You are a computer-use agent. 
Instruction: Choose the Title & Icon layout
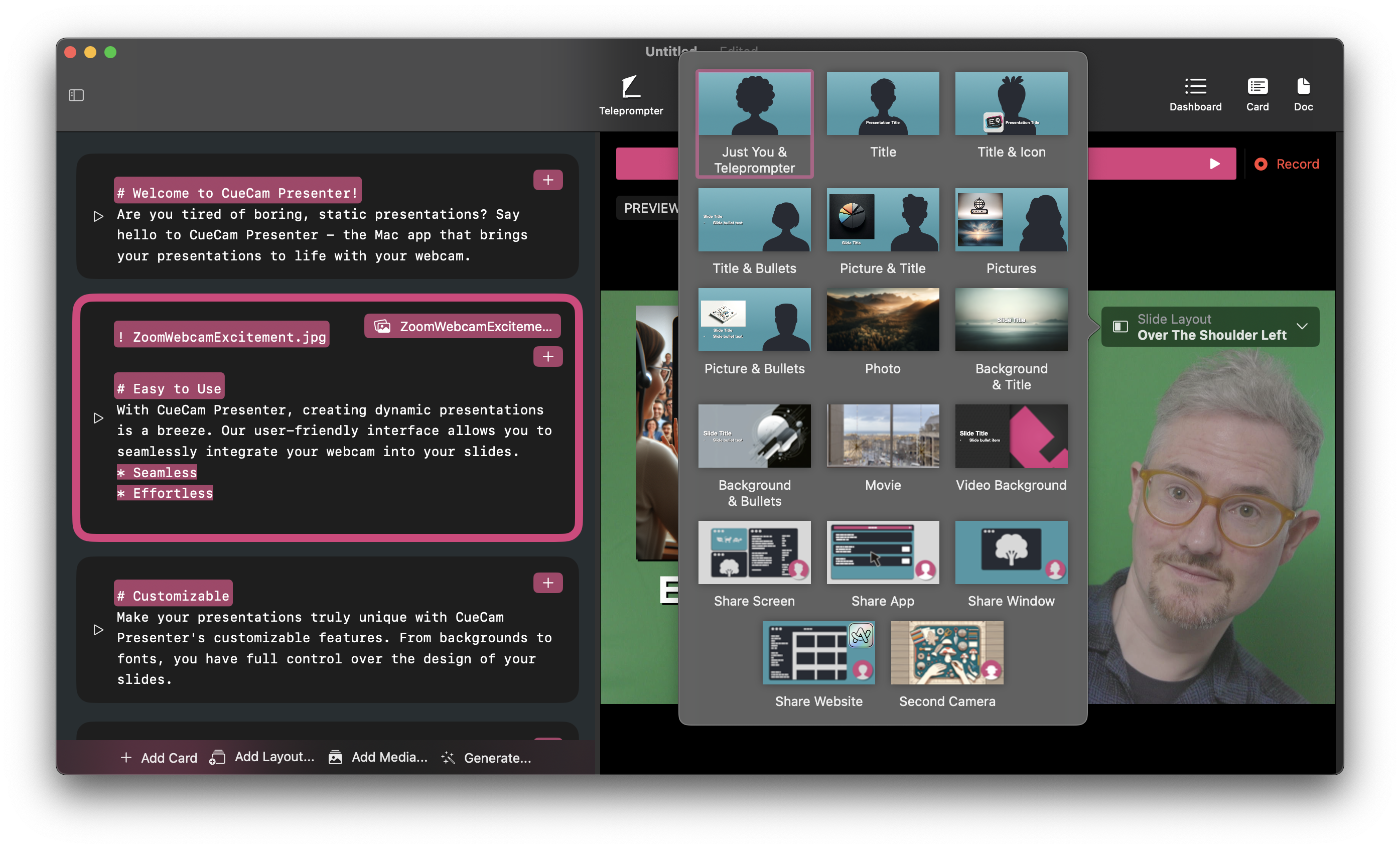pos(1011,115)
